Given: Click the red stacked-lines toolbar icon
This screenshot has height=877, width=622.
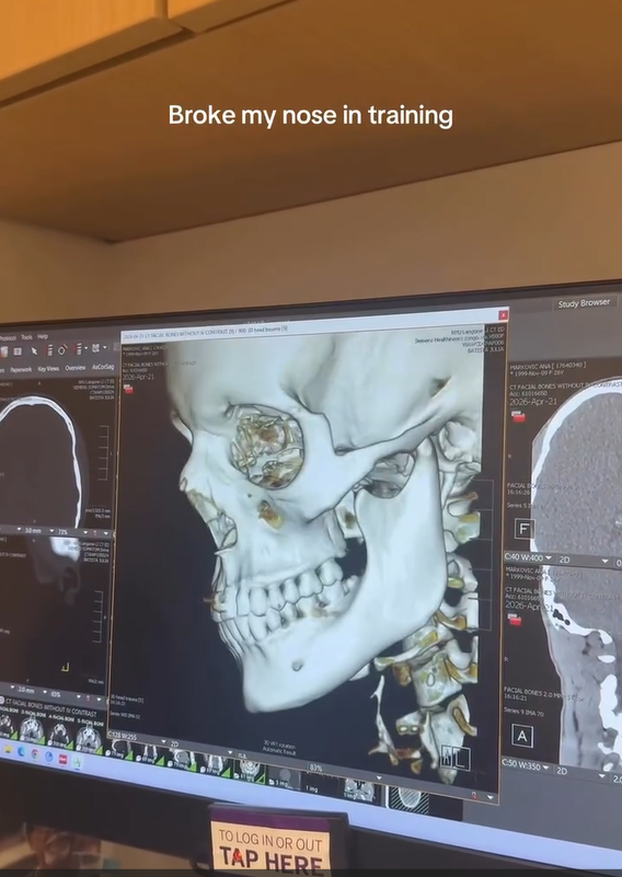Looking at the screenshot, I should click(x=79, y=348).
